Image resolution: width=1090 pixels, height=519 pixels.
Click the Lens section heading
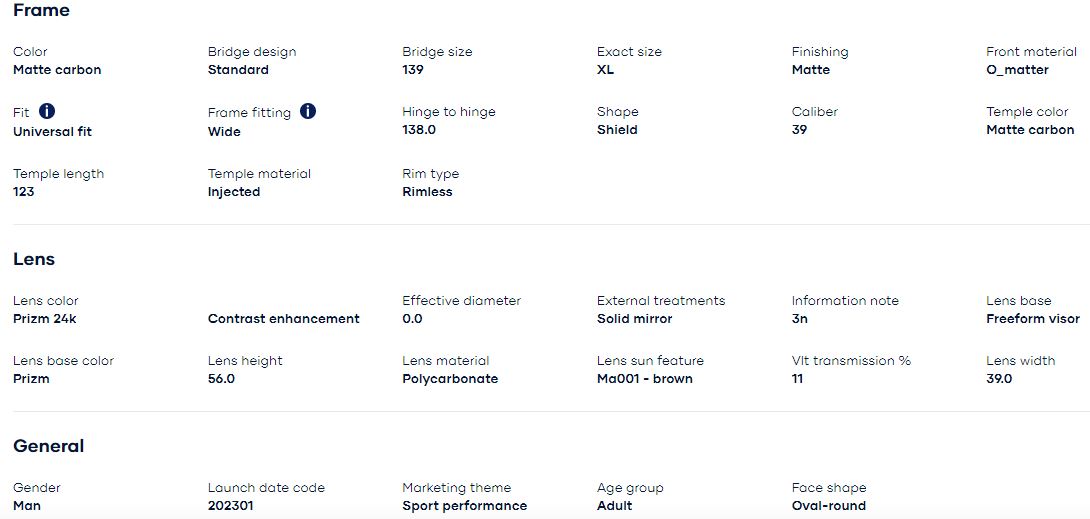[34, 259]
